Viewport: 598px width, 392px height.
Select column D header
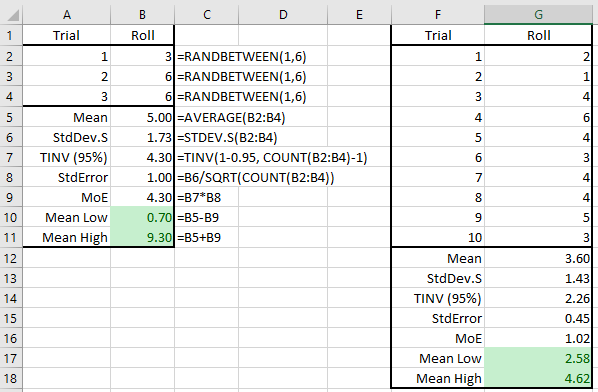pyautogui.click(x=283, y=15)
